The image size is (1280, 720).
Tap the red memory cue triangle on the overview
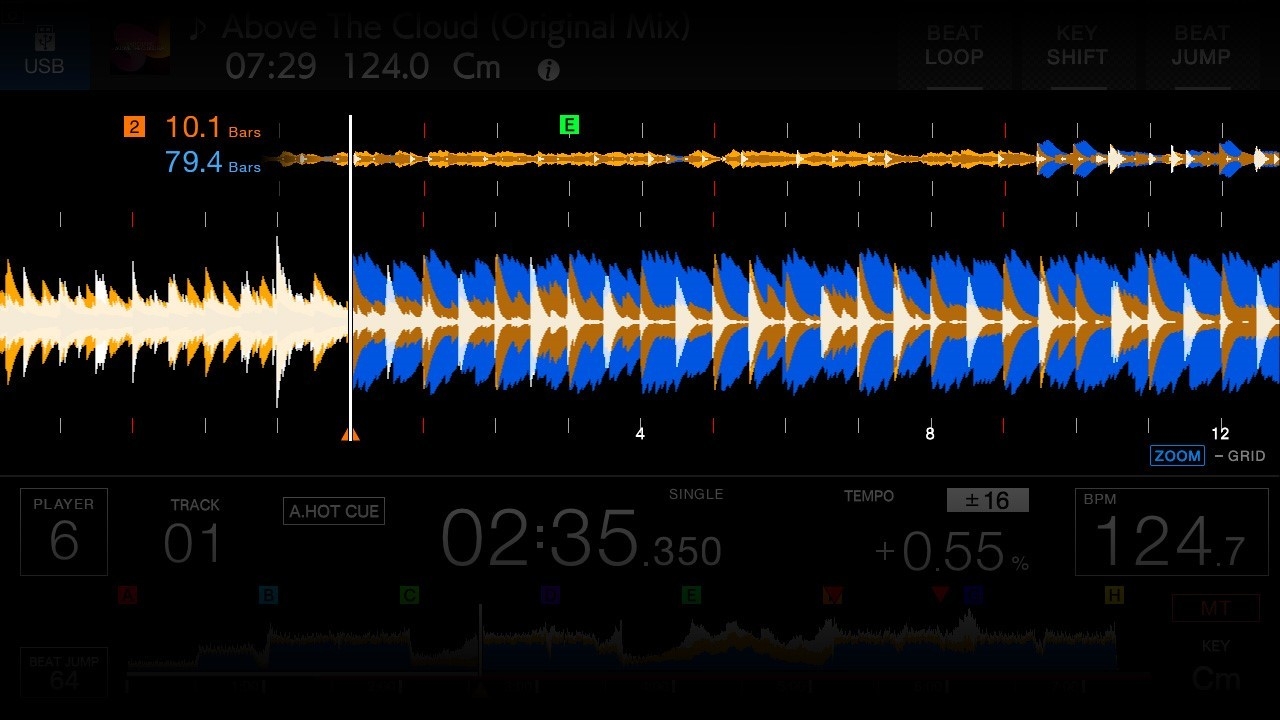[940, 594]
